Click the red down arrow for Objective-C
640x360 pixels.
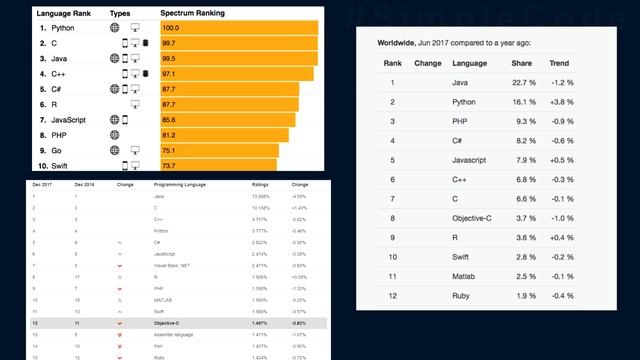point(120,324)
